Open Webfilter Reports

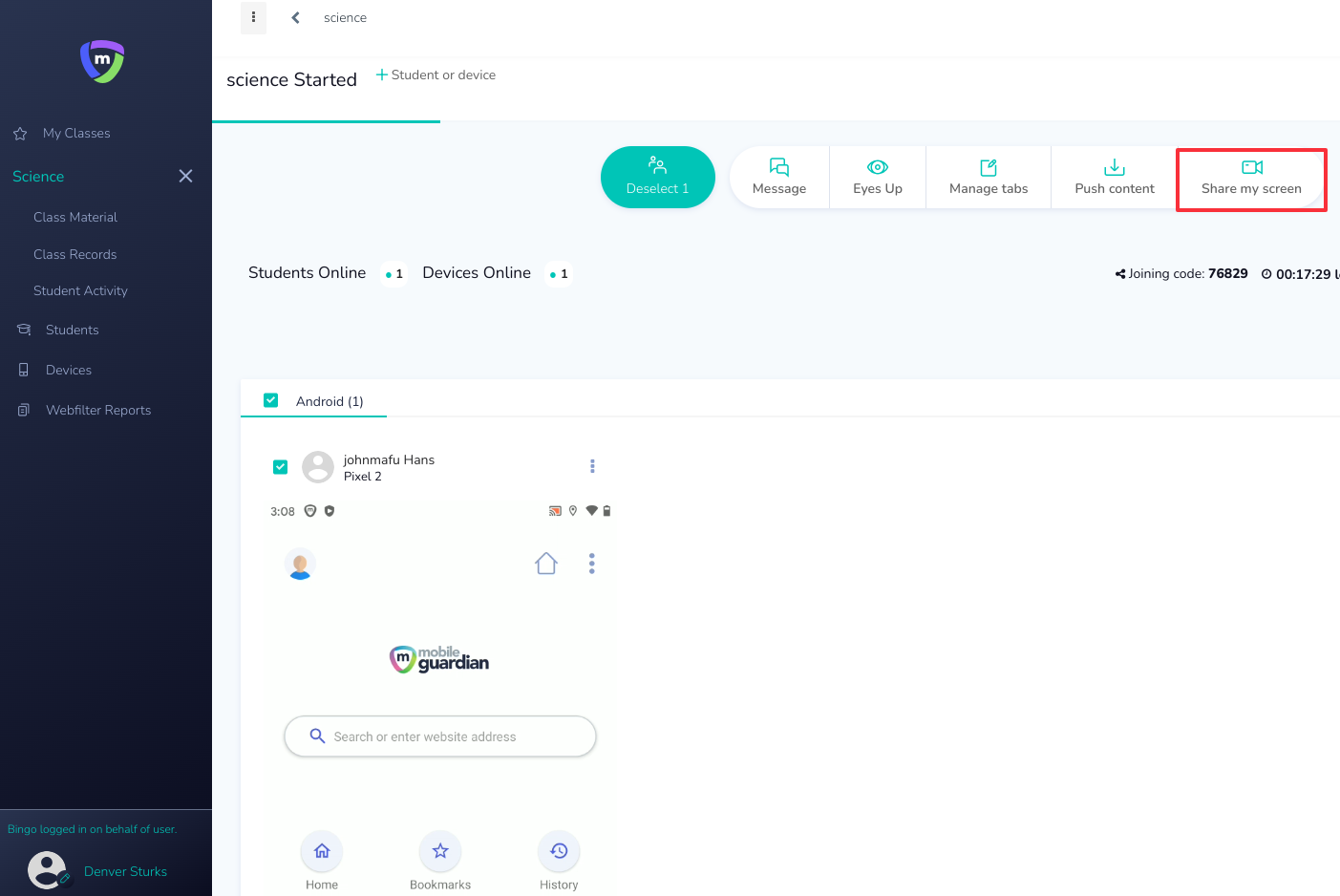(98, 411)
